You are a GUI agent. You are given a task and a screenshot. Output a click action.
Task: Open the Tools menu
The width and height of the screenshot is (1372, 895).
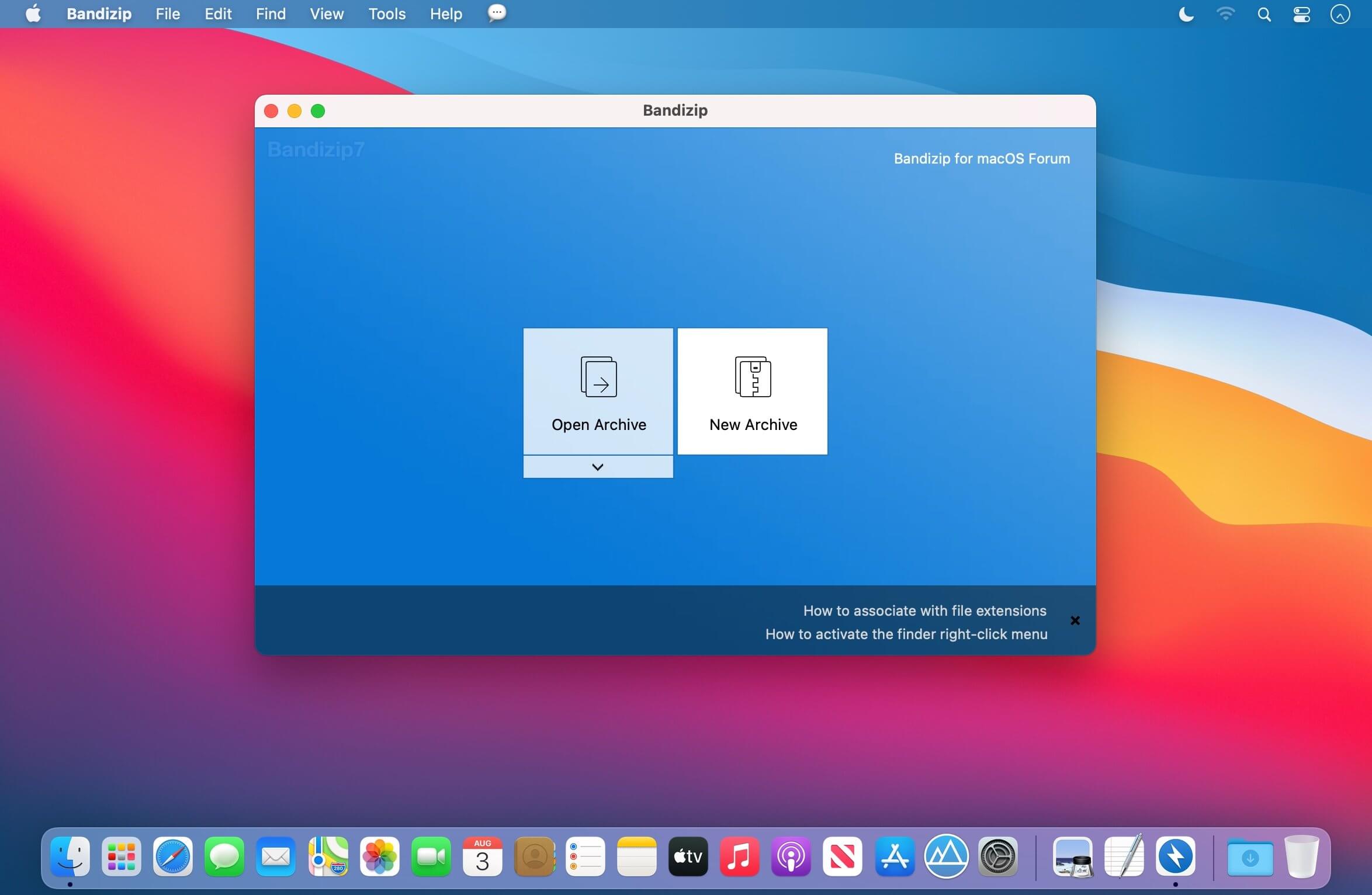pos(387,13)
